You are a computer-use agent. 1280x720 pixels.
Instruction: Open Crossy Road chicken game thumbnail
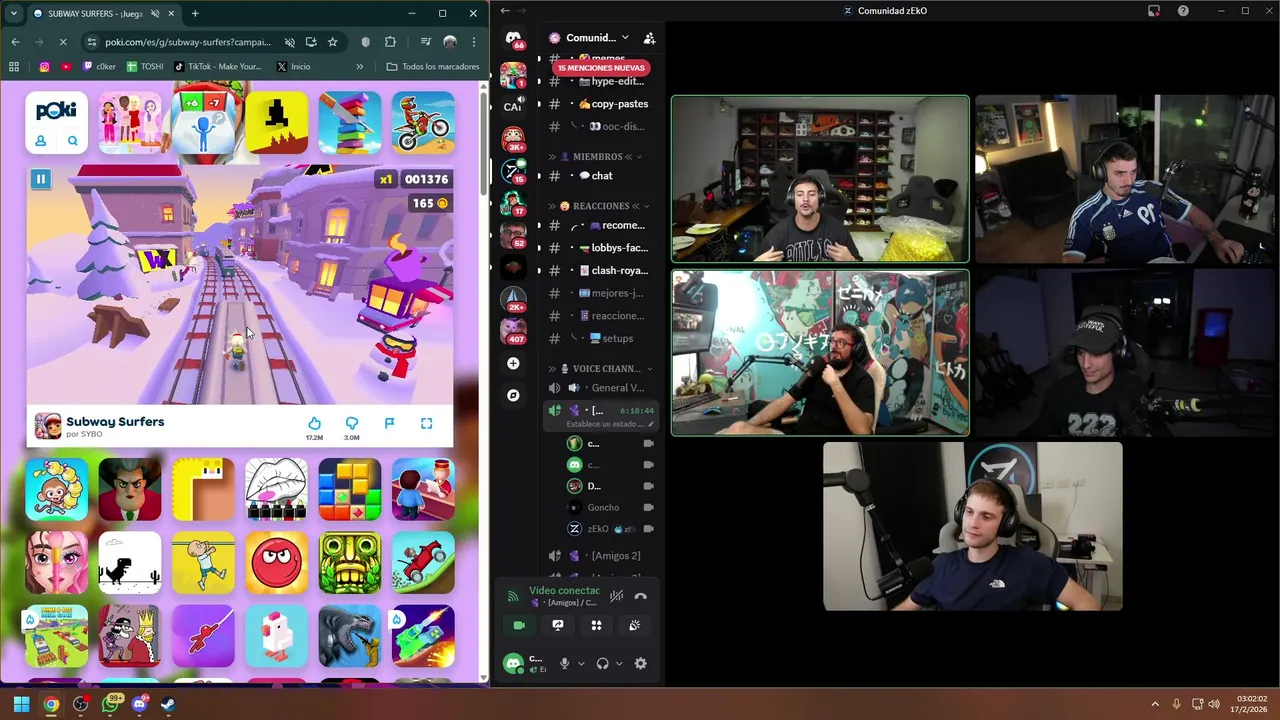276,636
